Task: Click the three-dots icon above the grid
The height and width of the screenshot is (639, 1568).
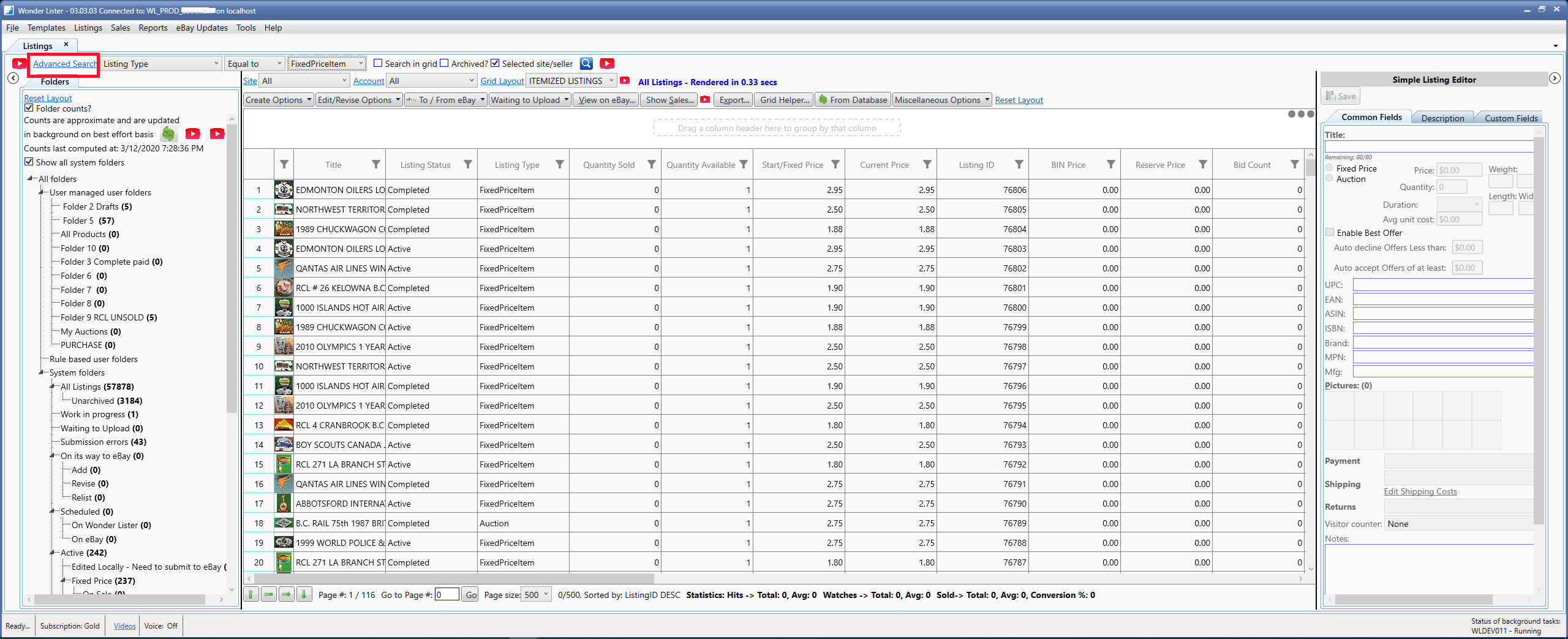Action: tap(1301, 114)
